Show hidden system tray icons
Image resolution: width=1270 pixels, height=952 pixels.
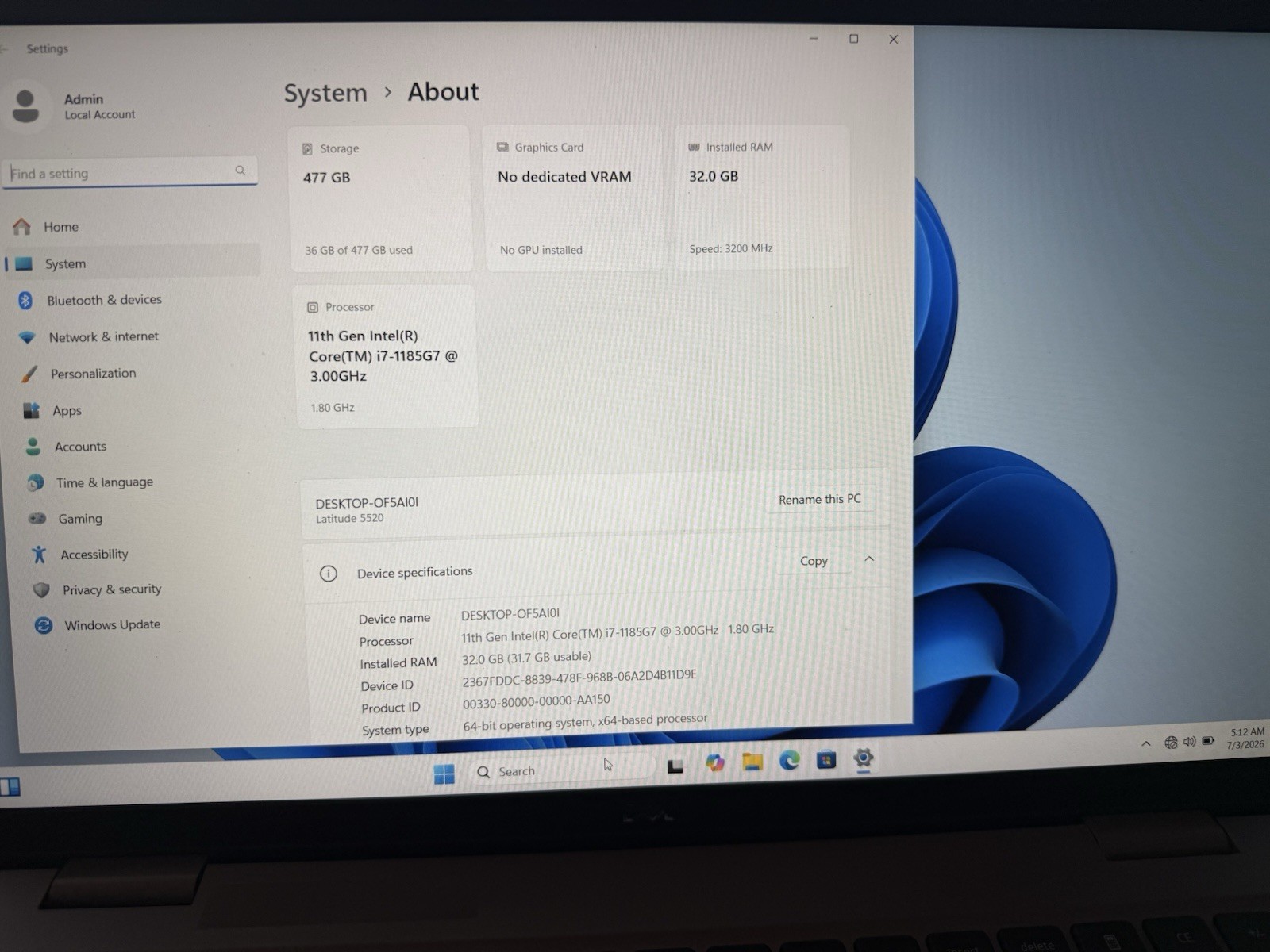pyautogui.click(x=1145, y=743)
